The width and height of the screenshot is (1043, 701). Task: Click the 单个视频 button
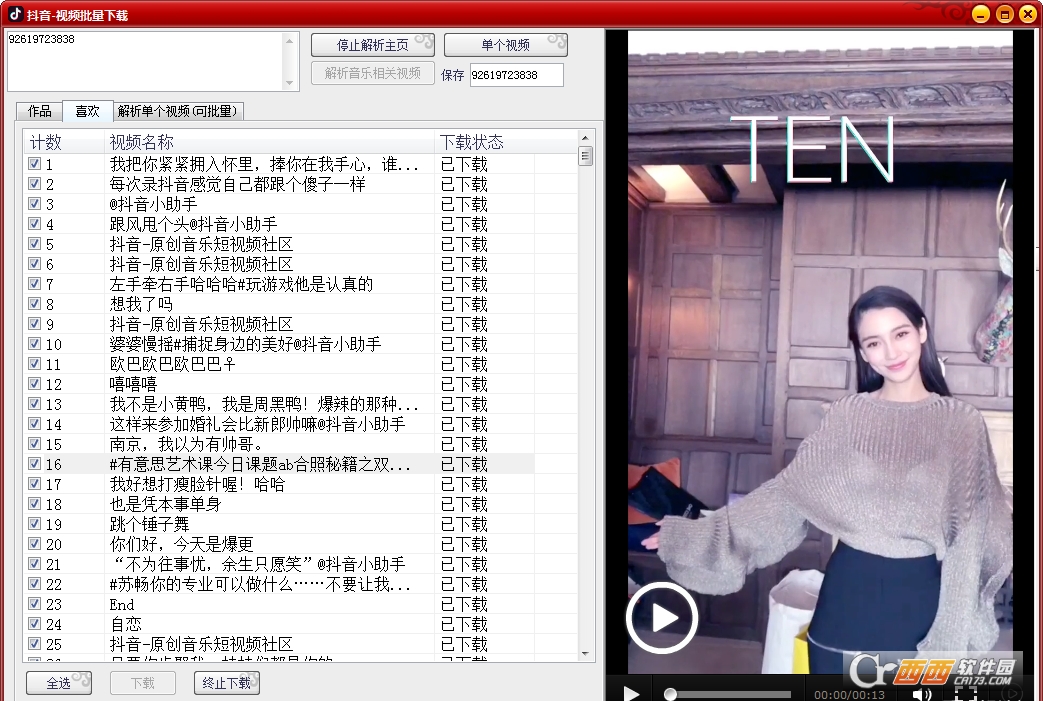pyautogui.click(x=506, y=45)
